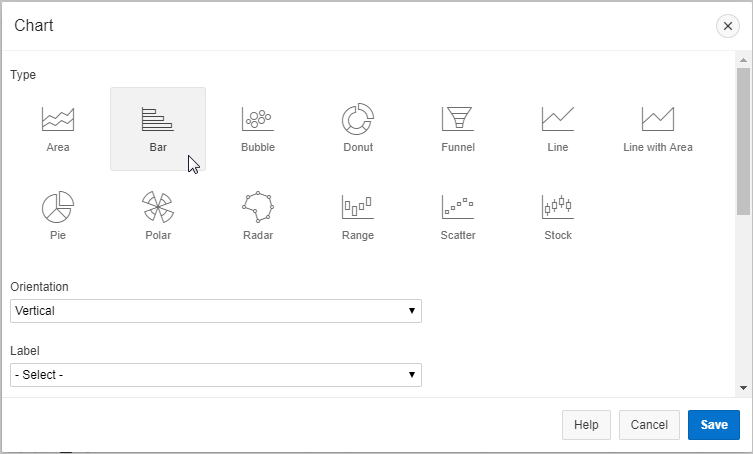Pick the Line with Area chart
Screen dimensions: 753x454
[x=658, y=128]
